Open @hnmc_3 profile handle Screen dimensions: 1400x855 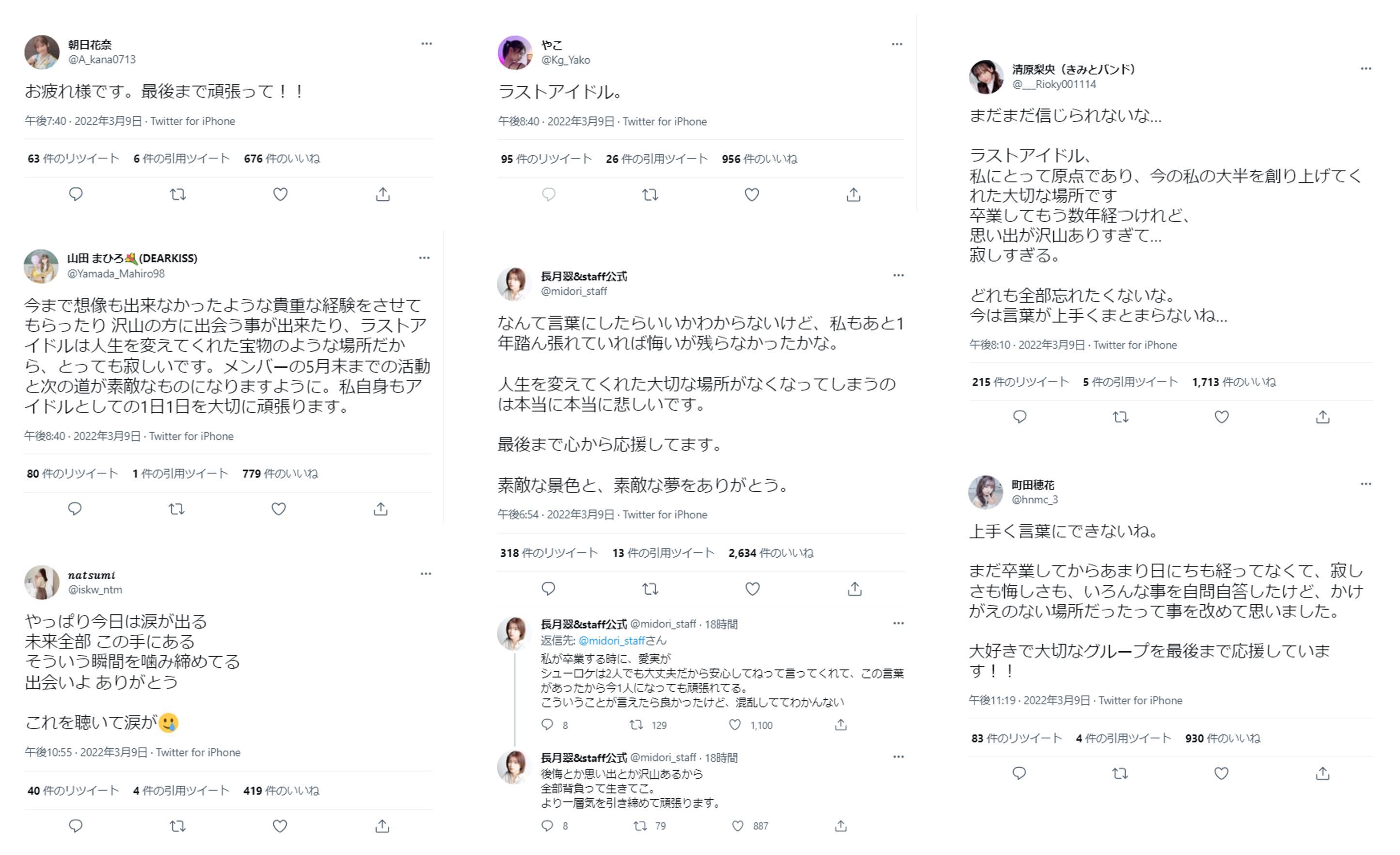[x=1034, y=500]
